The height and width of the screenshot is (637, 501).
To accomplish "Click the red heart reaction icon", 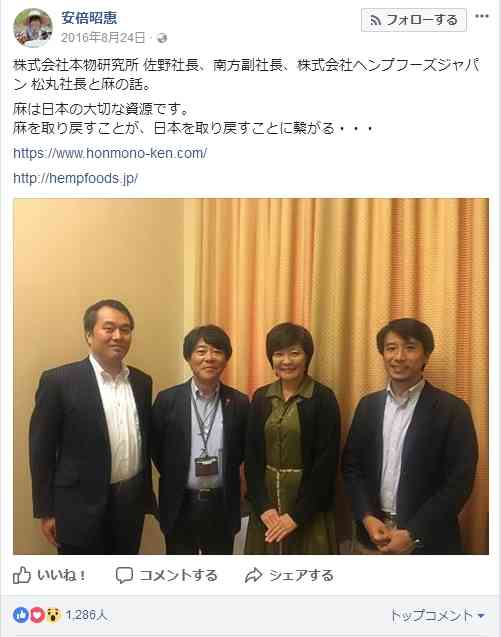I will tap(37, 615).
